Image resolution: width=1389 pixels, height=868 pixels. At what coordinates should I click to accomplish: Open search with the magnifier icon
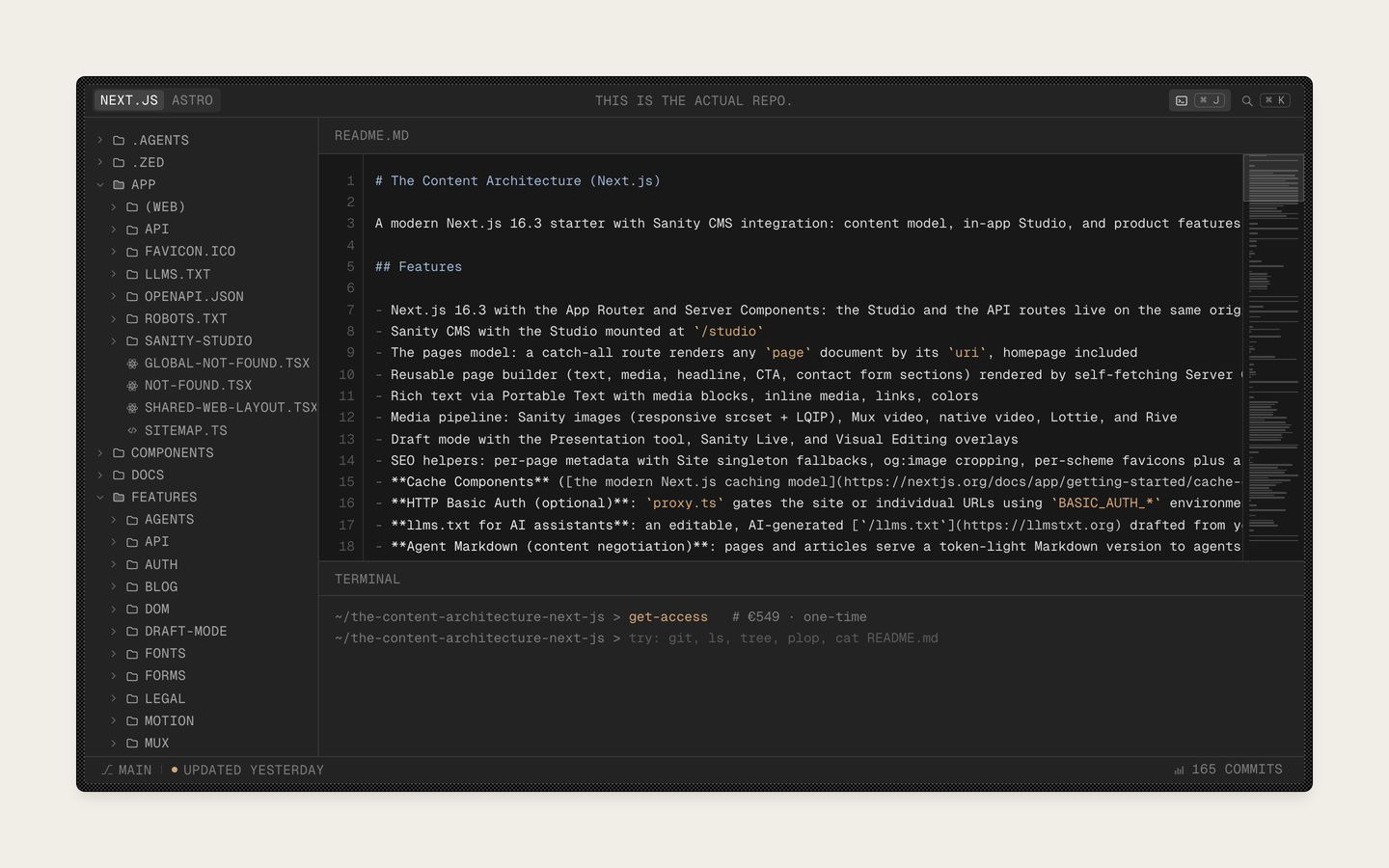[x=1247, y=100]
